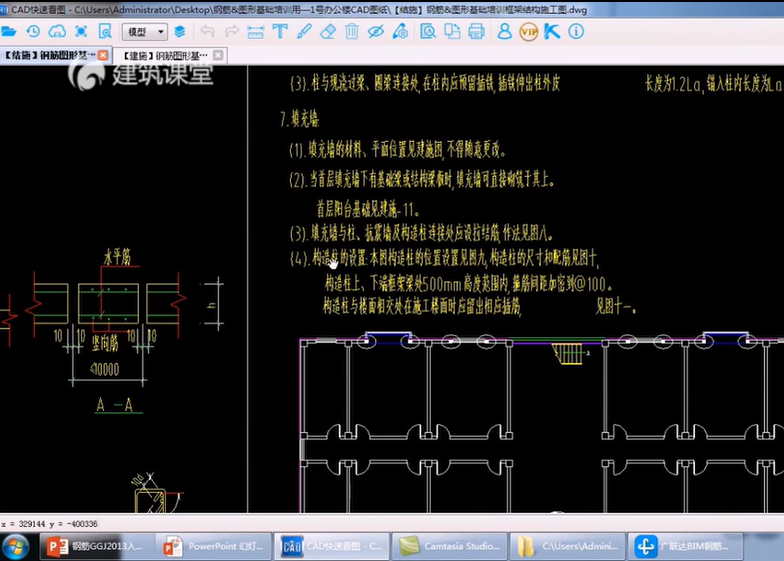Toggle the fullscreen view icon
The height and width of the screenshot is (561, 784).
pyautogui.click(x=81, y=32)
